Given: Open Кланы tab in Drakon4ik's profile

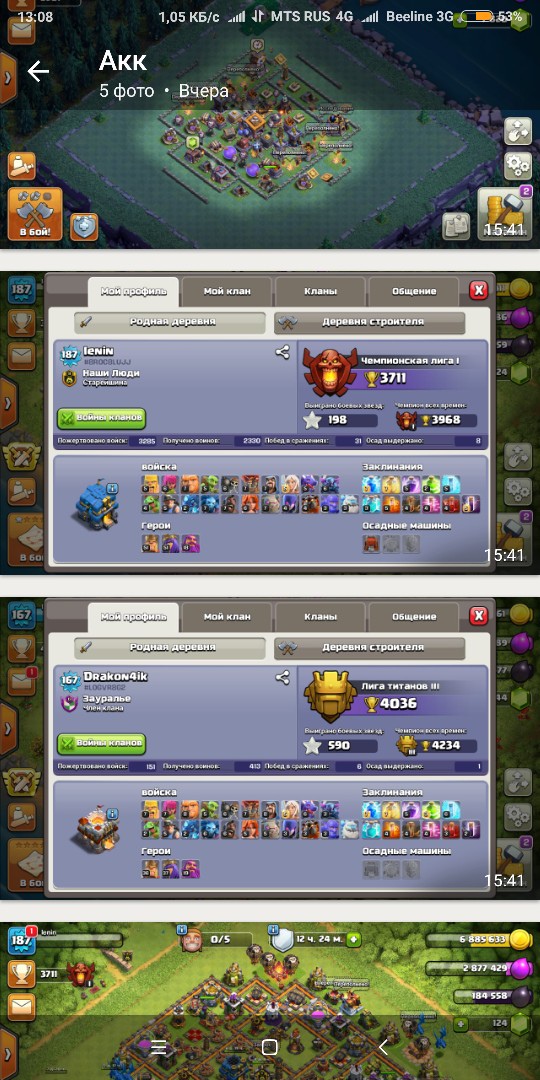Looking at the screenshot, I should coord(320,616).
